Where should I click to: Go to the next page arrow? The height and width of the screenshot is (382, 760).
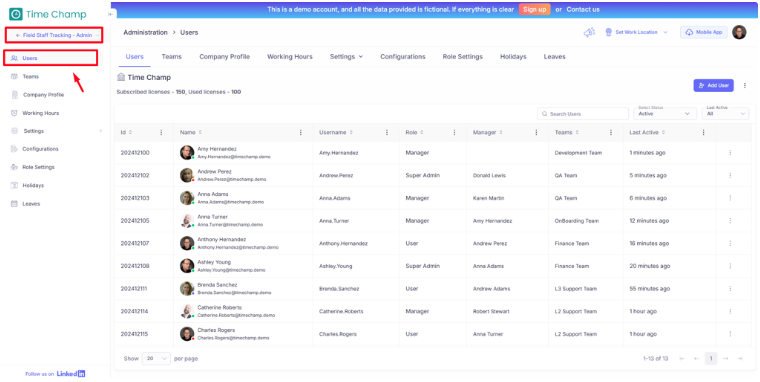726,358
